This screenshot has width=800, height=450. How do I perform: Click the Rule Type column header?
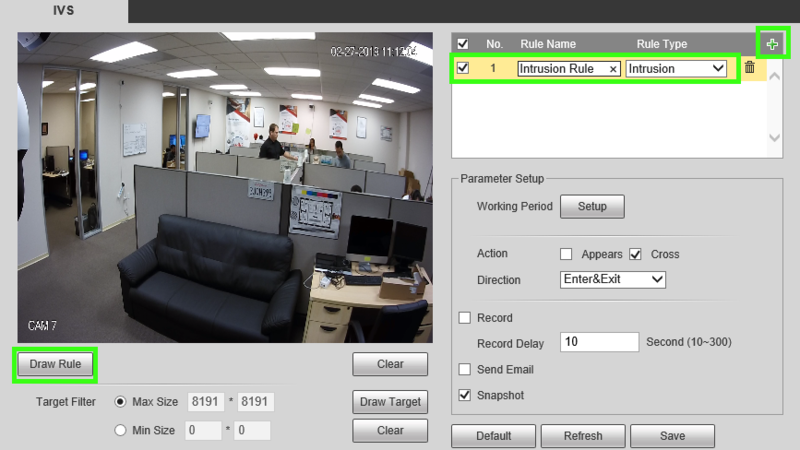tap(662, 44)
